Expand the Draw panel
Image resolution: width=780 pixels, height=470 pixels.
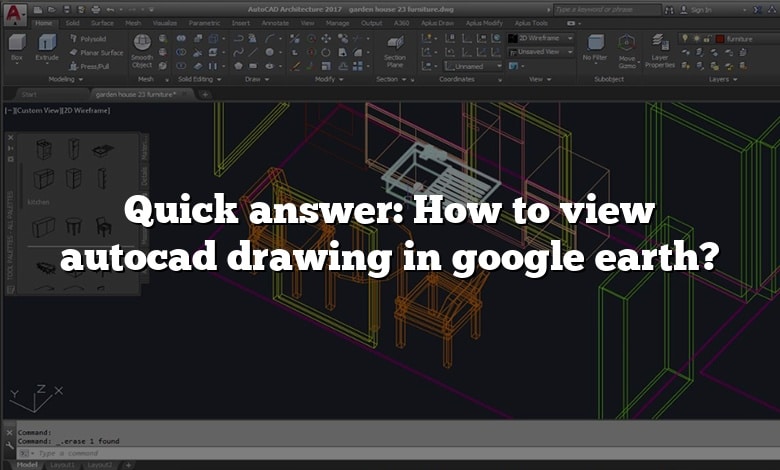point(257,79)
